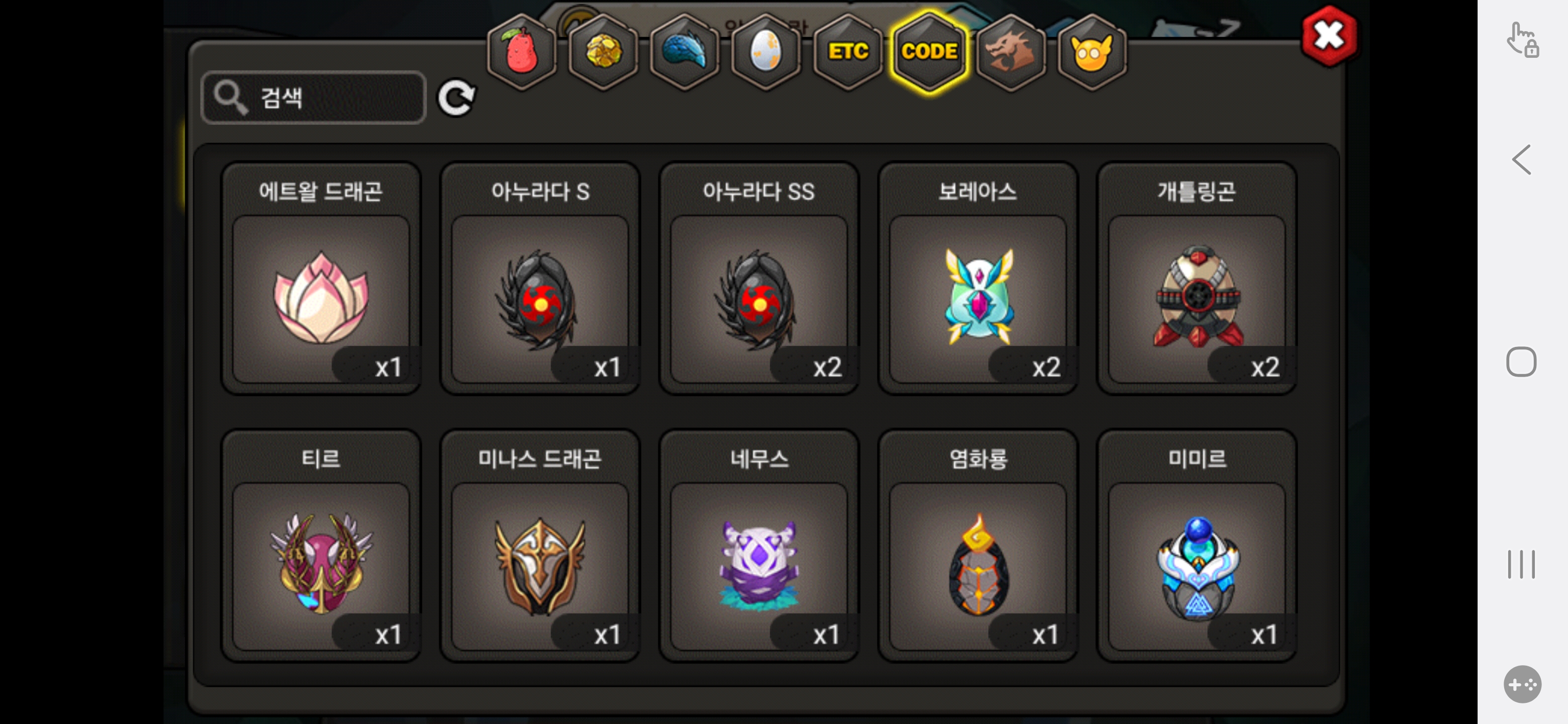Switch to the egg category tab
Viewport: 1568px width, 724px height.
pos(766,51)
